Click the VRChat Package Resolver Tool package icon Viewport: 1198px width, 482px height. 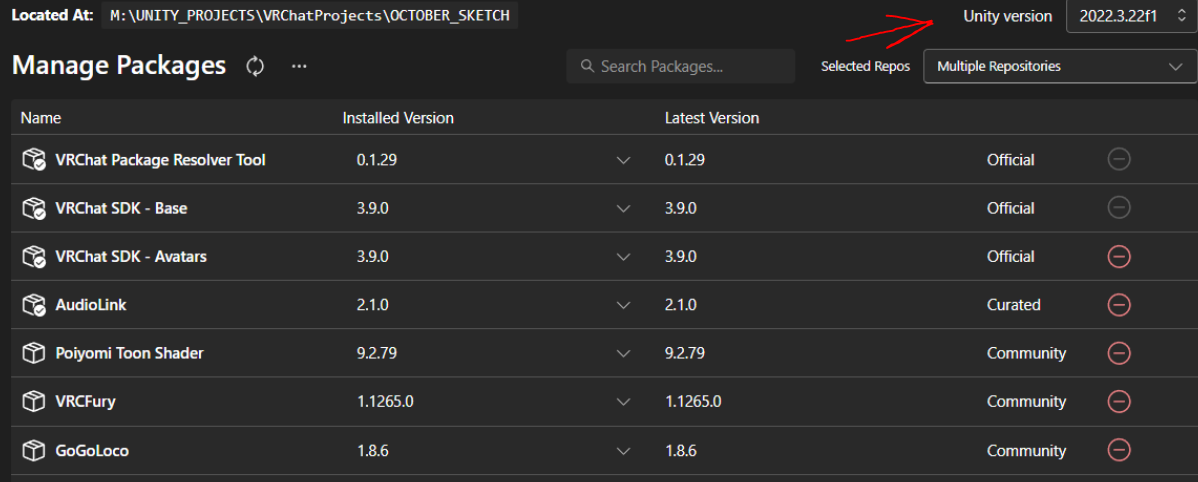pyautogui.click(x=35, y=160)
